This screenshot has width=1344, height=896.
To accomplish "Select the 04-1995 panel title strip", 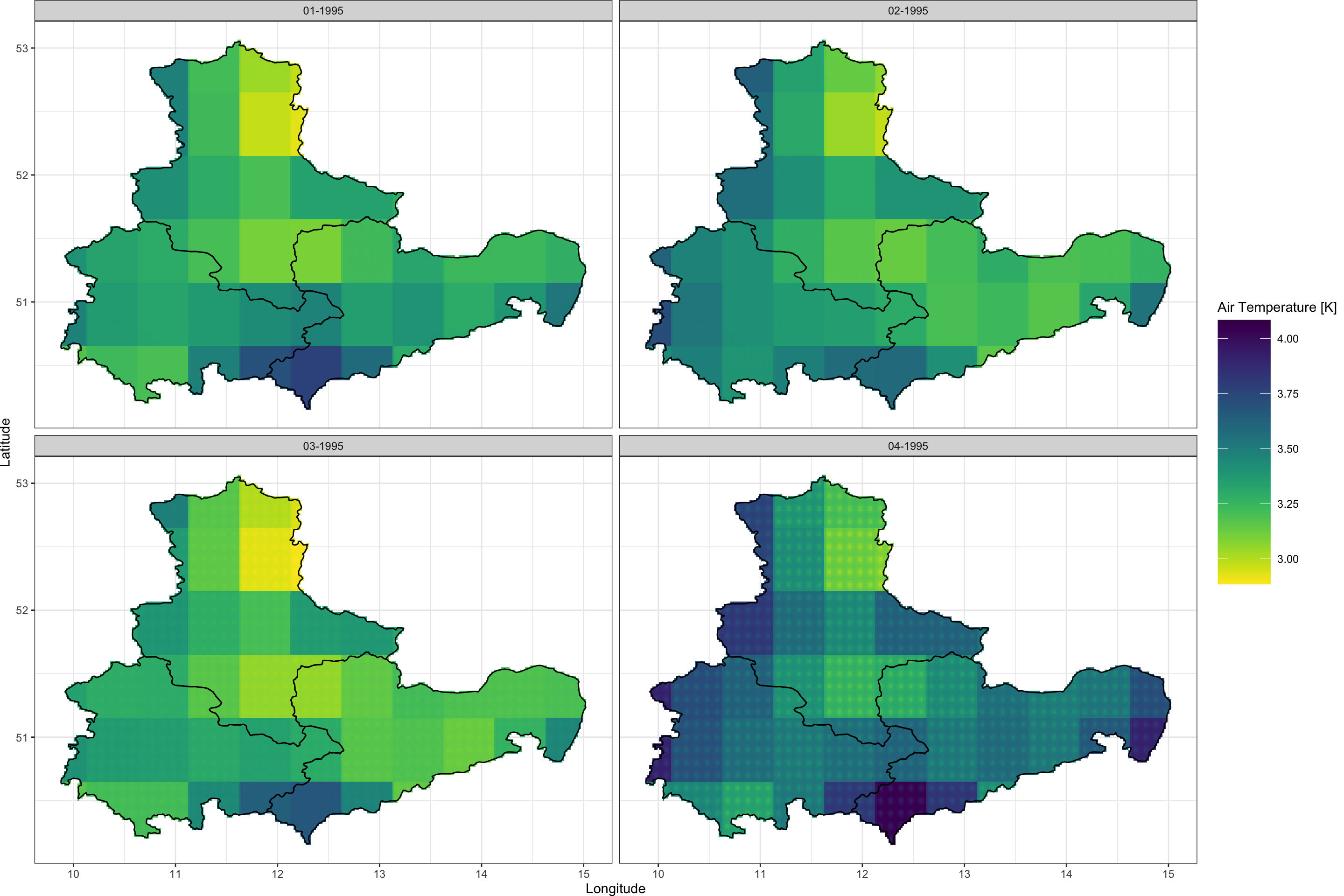I will [x=907, y=446].
